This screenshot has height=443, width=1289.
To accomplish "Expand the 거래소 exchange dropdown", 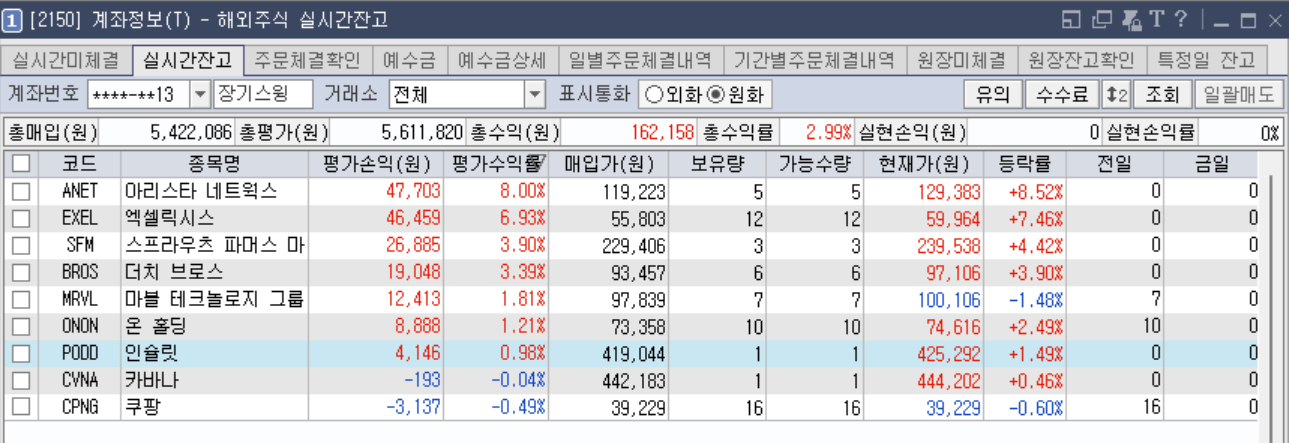I will (535, 95).
